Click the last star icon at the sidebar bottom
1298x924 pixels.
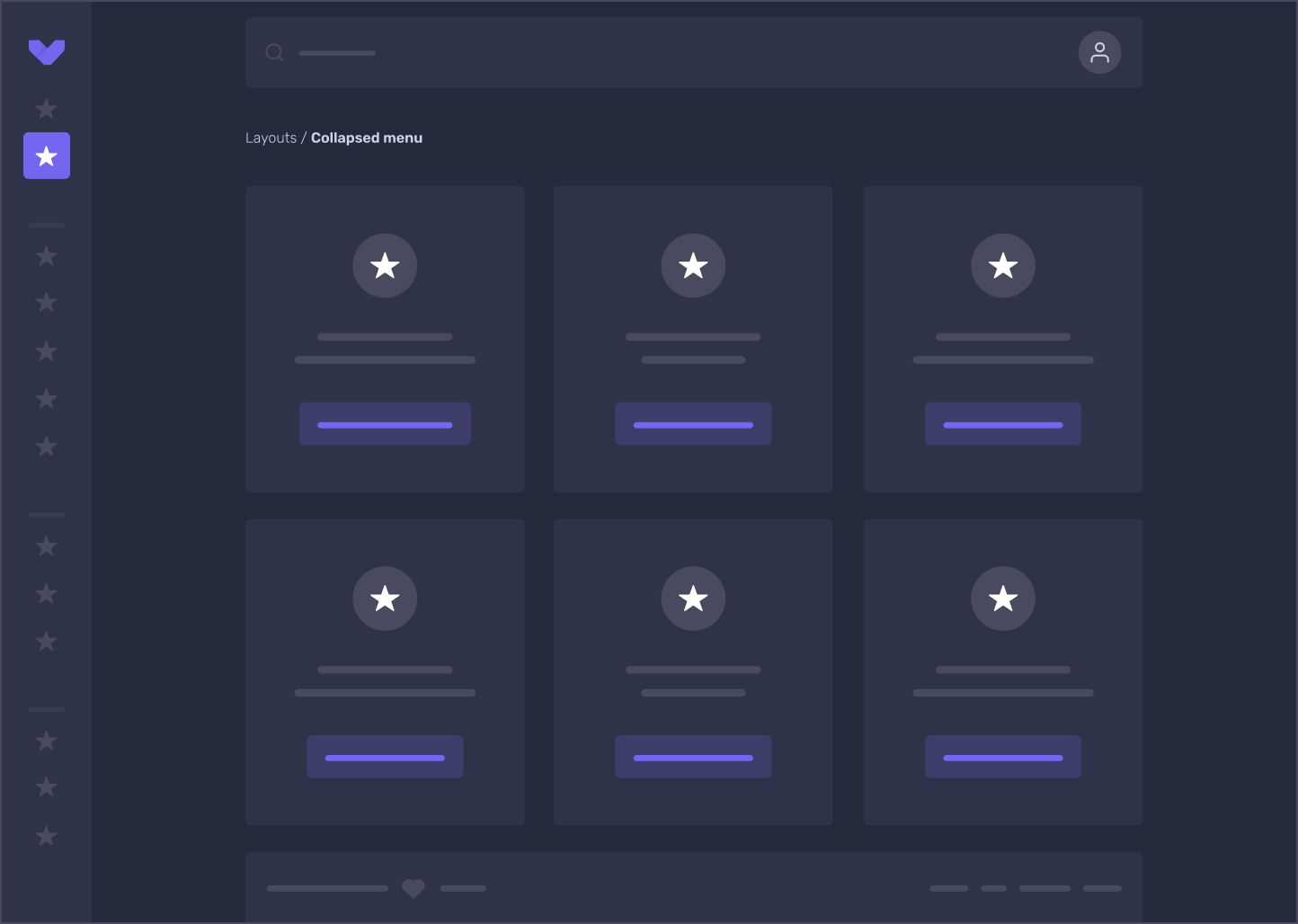coord(46,836)
